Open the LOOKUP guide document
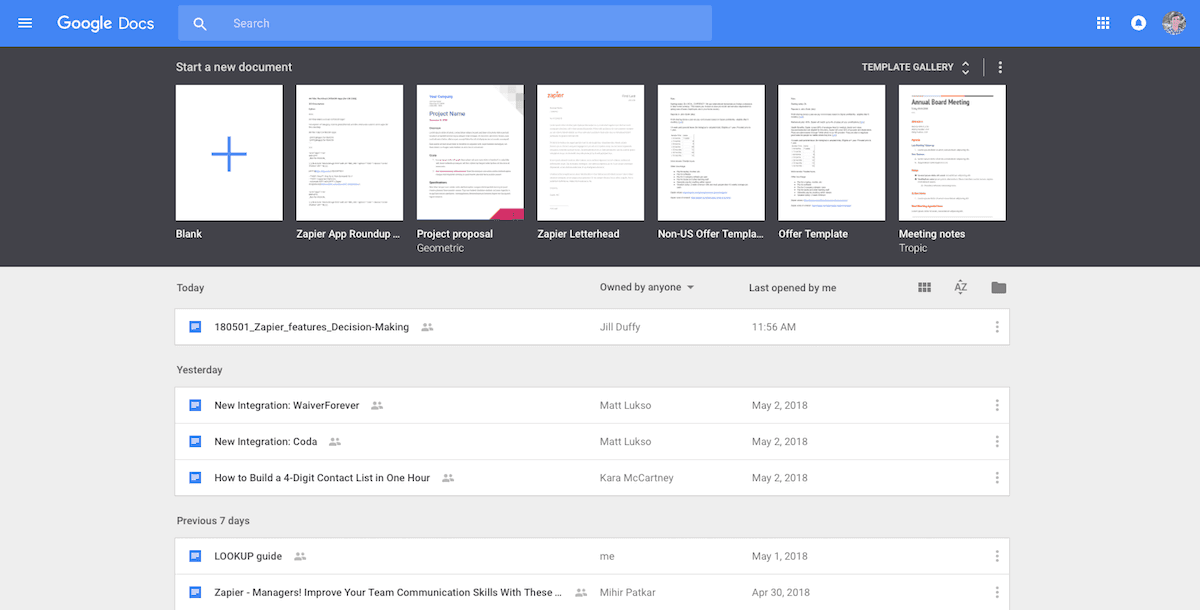This screenshot has height=610, width=1200. coord(248,556)
